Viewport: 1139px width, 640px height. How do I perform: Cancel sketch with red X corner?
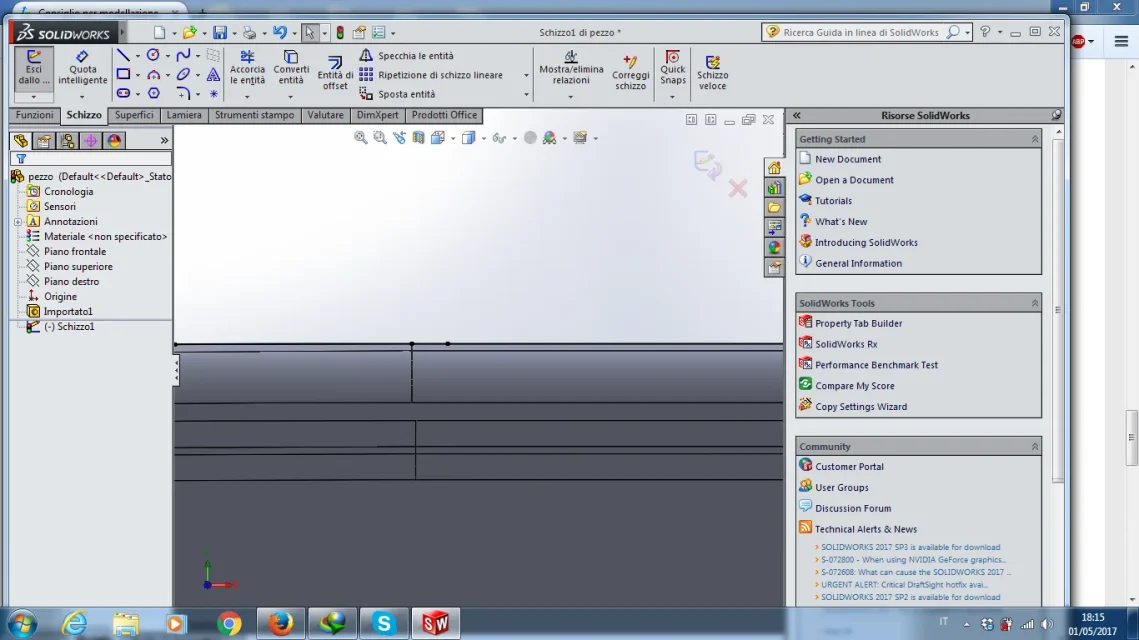click(x=738, y=189)
